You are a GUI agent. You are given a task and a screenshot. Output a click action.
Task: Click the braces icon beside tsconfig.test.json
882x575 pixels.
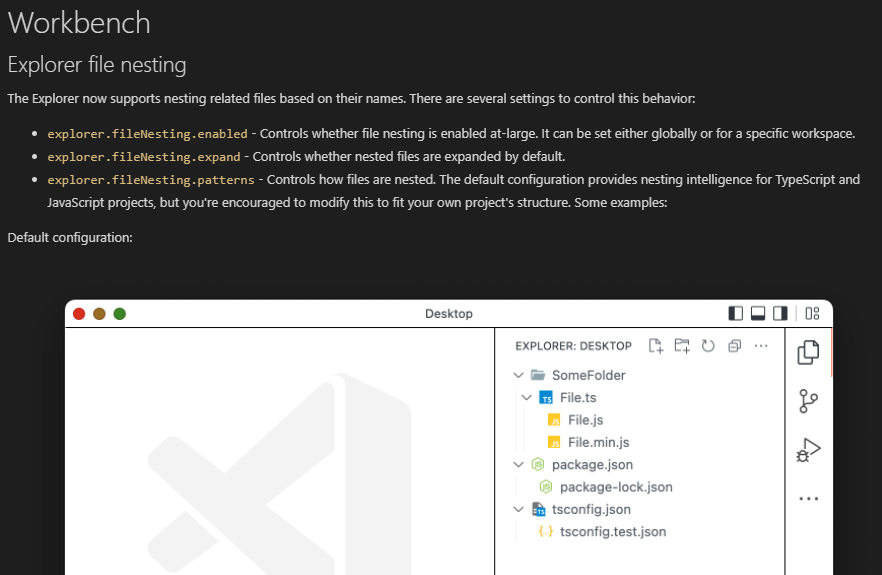click(546, 531)
